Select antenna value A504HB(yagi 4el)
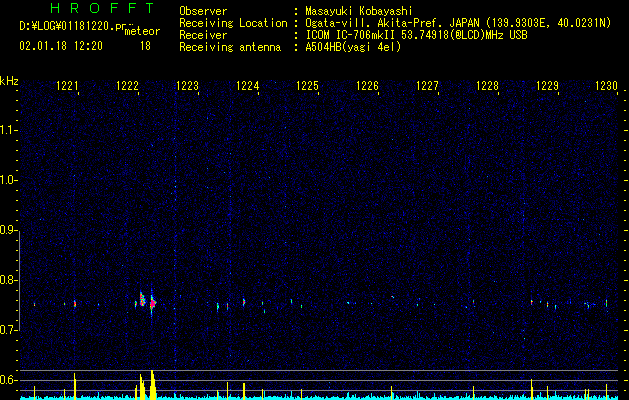The height and width of the screenshot is (400, 629). pos(353,47)
